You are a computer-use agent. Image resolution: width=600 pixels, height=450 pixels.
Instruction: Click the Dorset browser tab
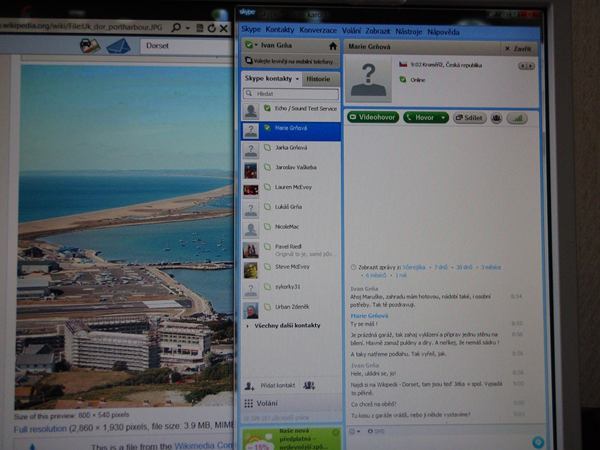click(184, 46)
